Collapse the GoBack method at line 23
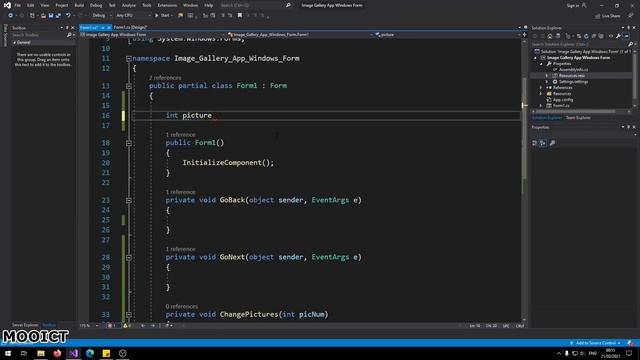 point(129,200)
